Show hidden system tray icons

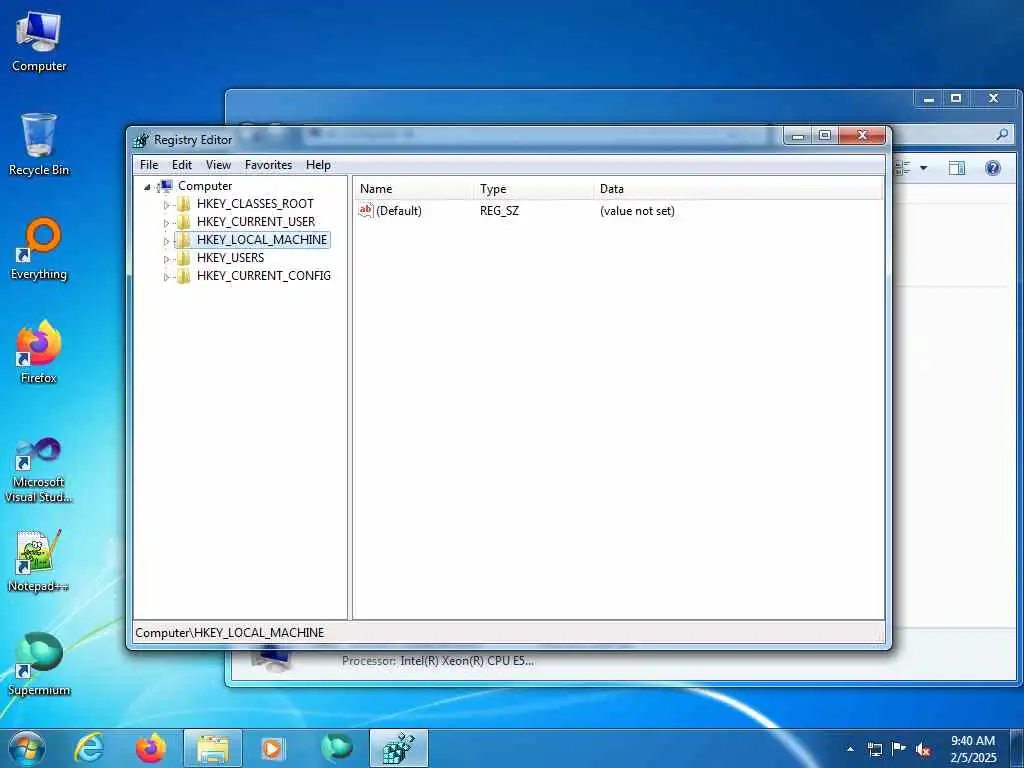pyautogui.click(x=850, y=749)
